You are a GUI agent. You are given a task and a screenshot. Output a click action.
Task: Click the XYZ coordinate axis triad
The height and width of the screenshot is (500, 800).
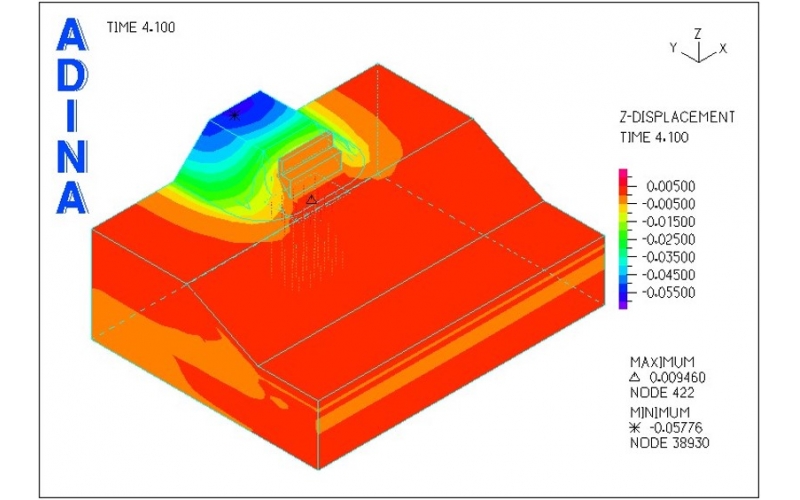click(x=697, y=48)
